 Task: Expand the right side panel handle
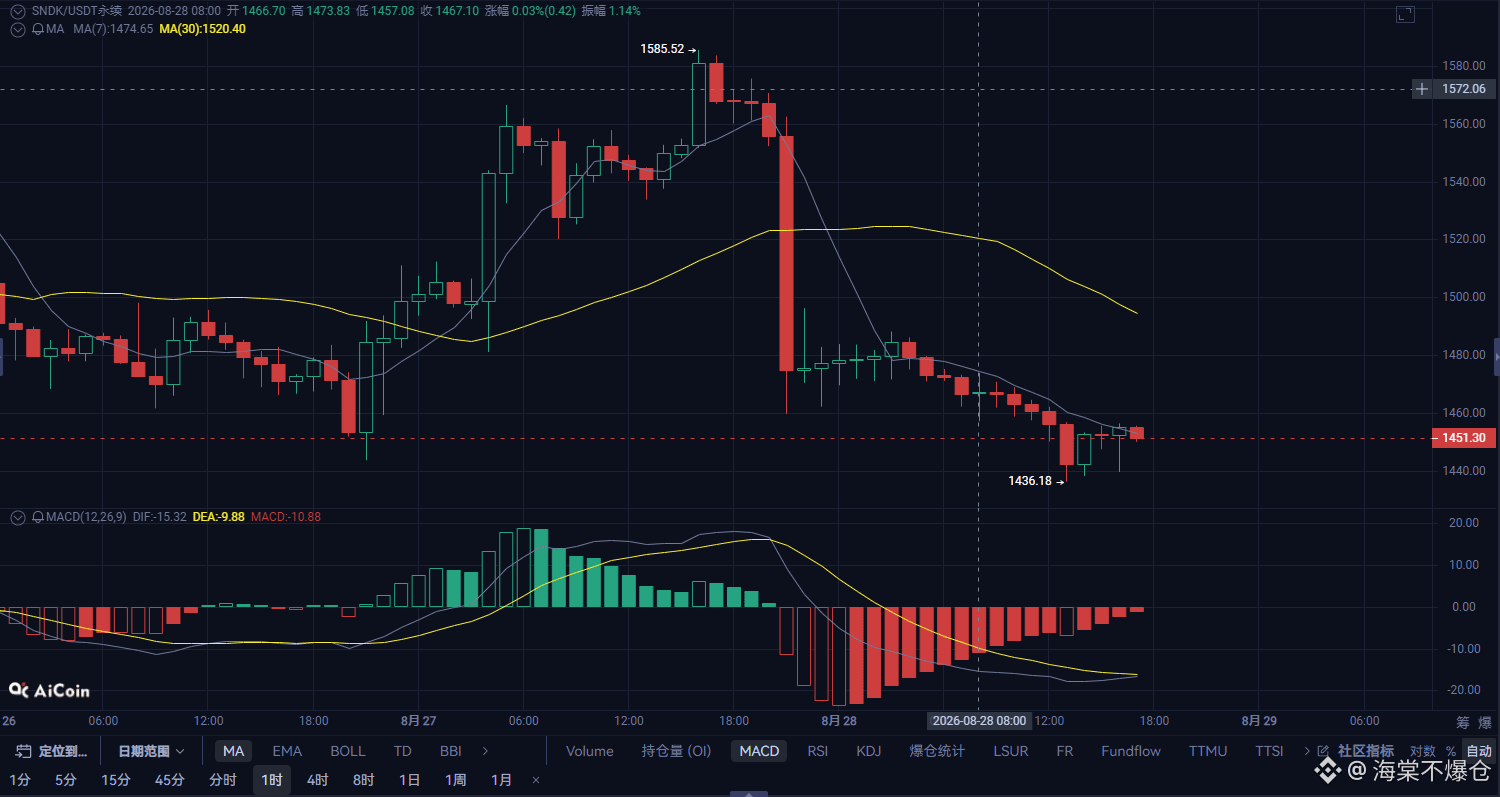1496,357
